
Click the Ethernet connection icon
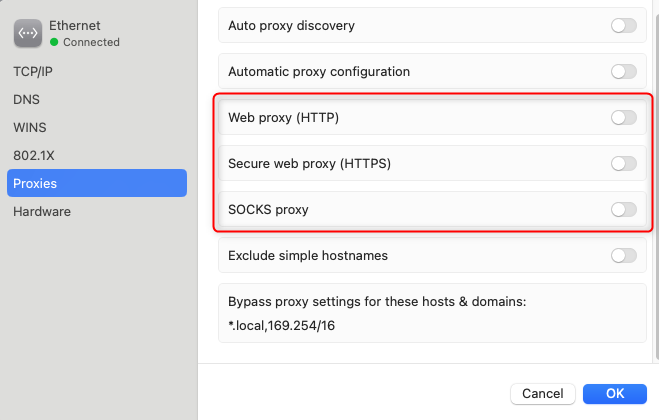click(x=28, y=33)
